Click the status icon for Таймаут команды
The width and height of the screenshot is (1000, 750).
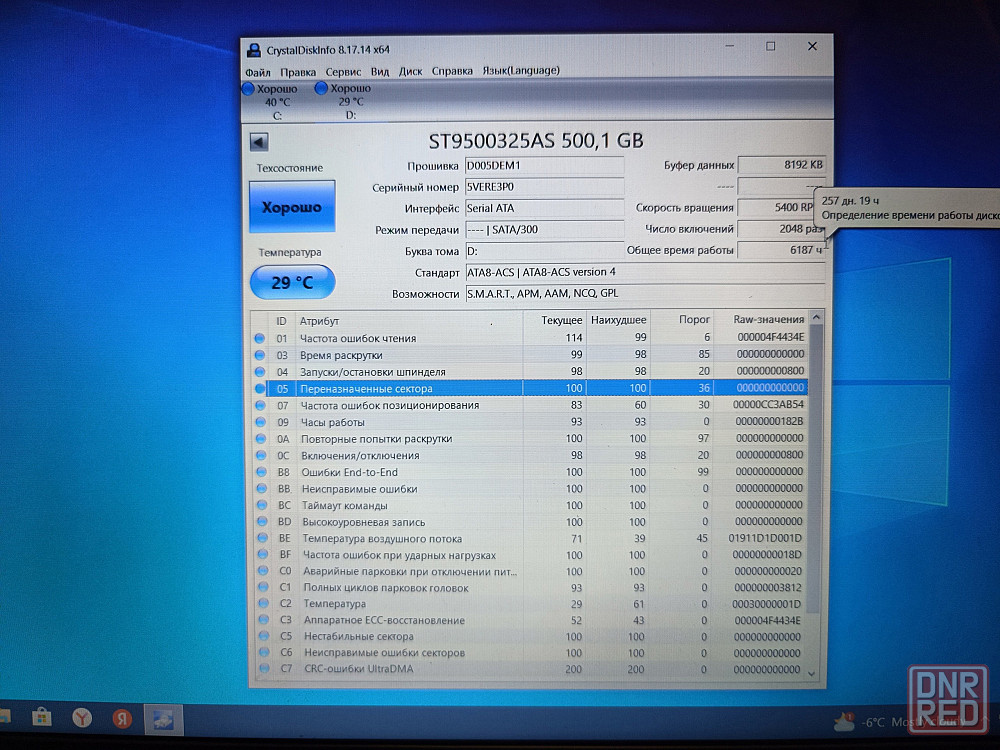click(x=262, y=505)
